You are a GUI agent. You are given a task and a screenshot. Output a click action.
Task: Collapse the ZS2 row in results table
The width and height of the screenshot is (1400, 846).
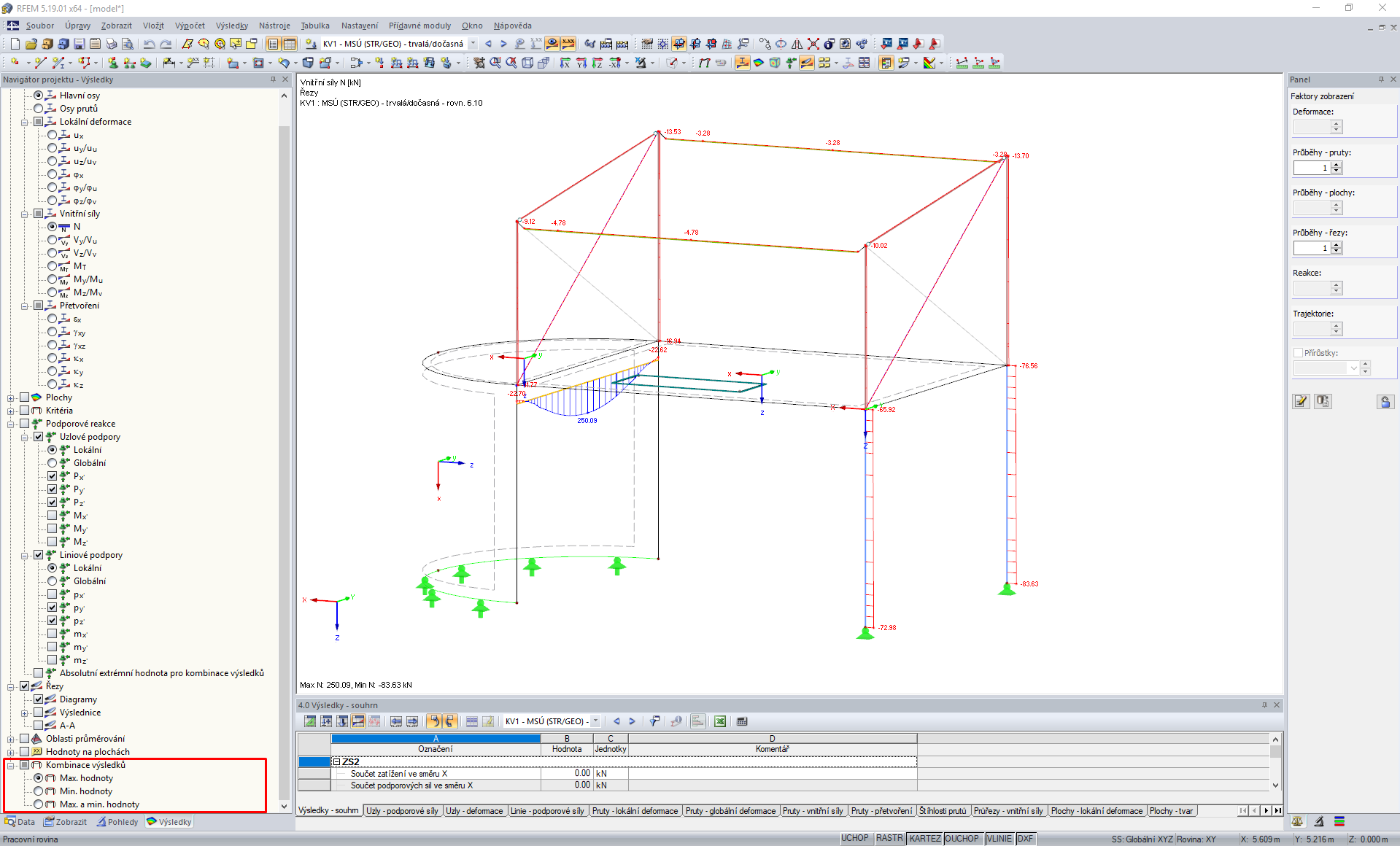(x=337, y=761)
